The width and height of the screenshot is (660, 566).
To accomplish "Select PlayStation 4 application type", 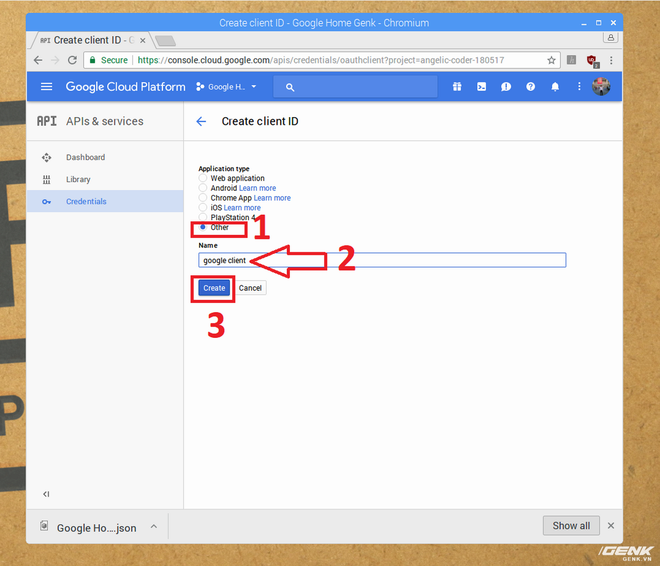I will tap(202, 217).
